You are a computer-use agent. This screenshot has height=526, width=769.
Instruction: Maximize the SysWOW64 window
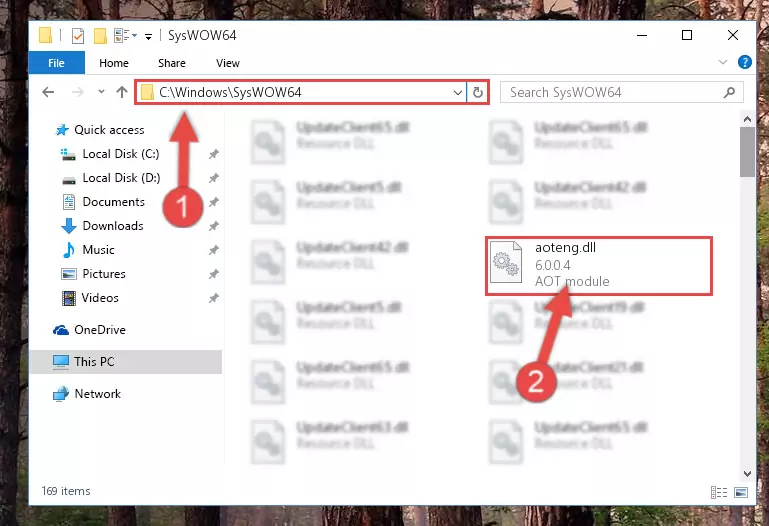click(x=687, y=35)
